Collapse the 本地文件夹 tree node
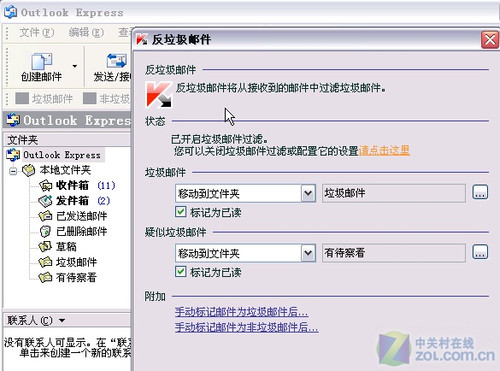The height and width of the screenshot is (371, 500). click(x=13, y=171)
